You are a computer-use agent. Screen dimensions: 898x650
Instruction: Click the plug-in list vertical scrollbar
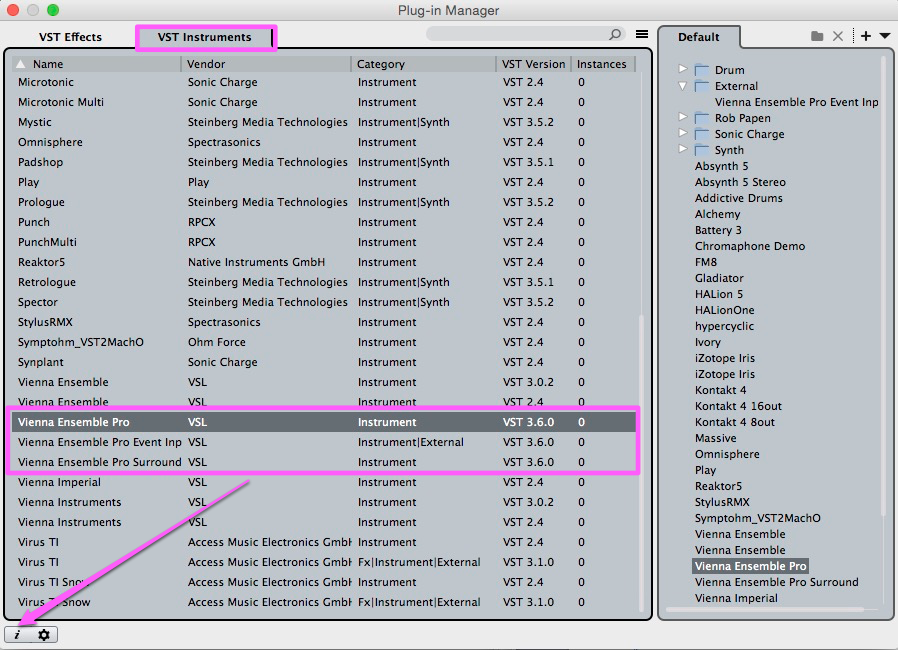coord(641,463)
